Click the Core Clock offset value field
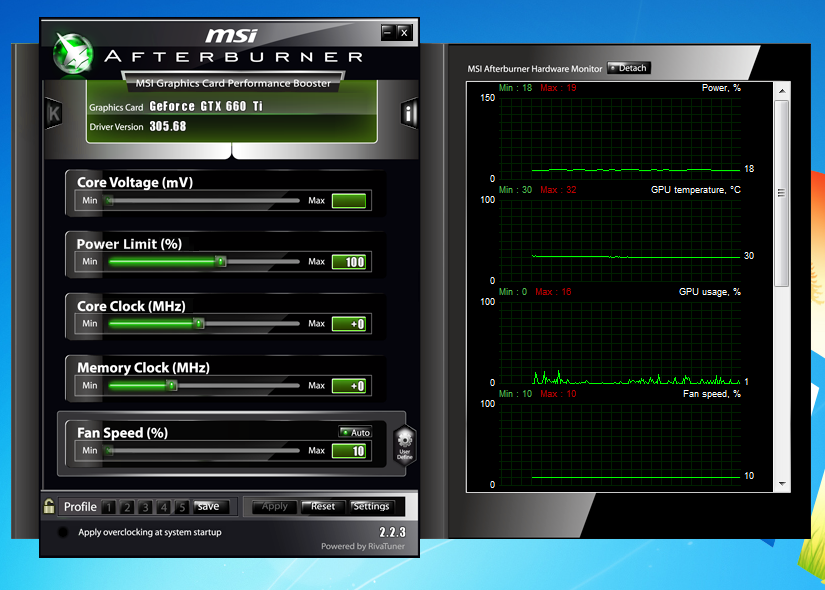 [349, 324]
